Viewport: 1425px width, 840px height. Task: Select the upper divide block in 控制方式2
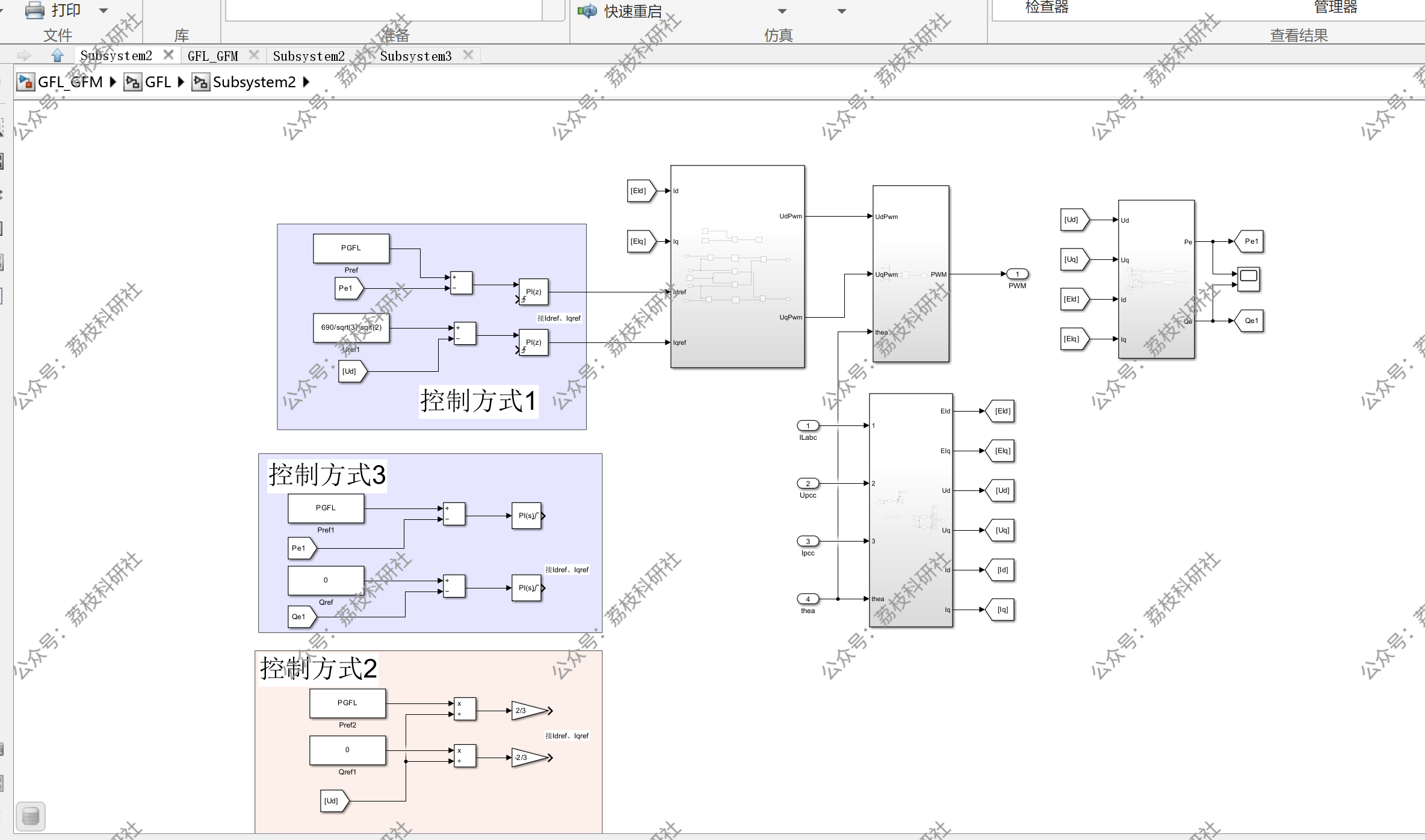(x=465, y=709)
